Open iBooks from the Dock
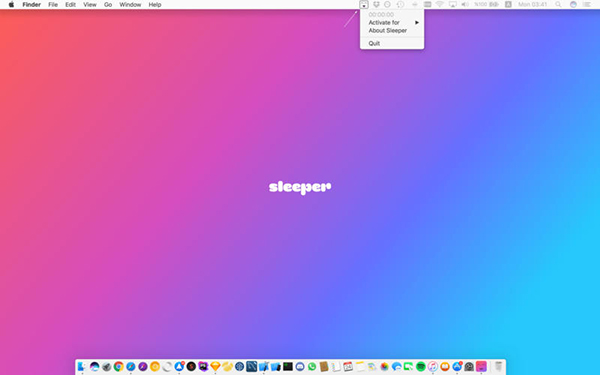The image size is (600, 375). point(445,367)
